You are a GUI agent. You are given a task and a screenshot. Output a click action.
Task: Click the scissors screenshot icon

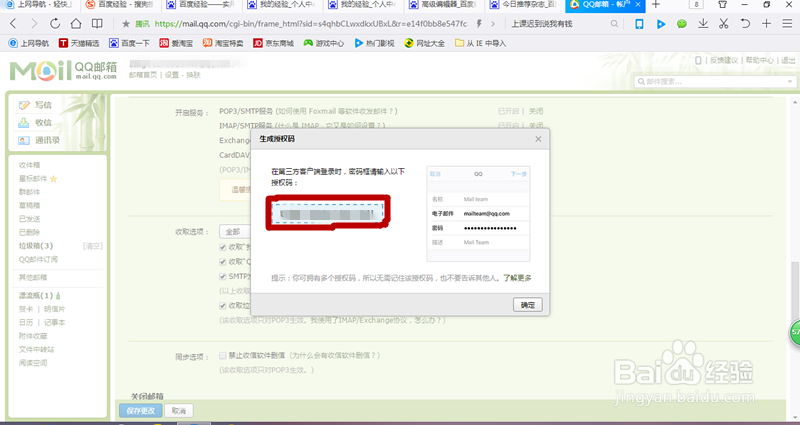(723, 23)
